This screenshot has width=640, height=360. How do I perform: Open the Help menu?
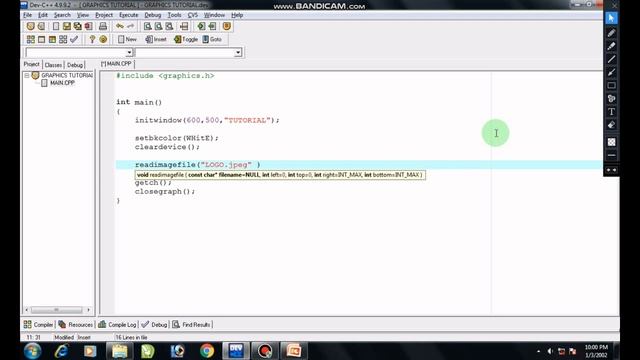(x=237, y=15)
